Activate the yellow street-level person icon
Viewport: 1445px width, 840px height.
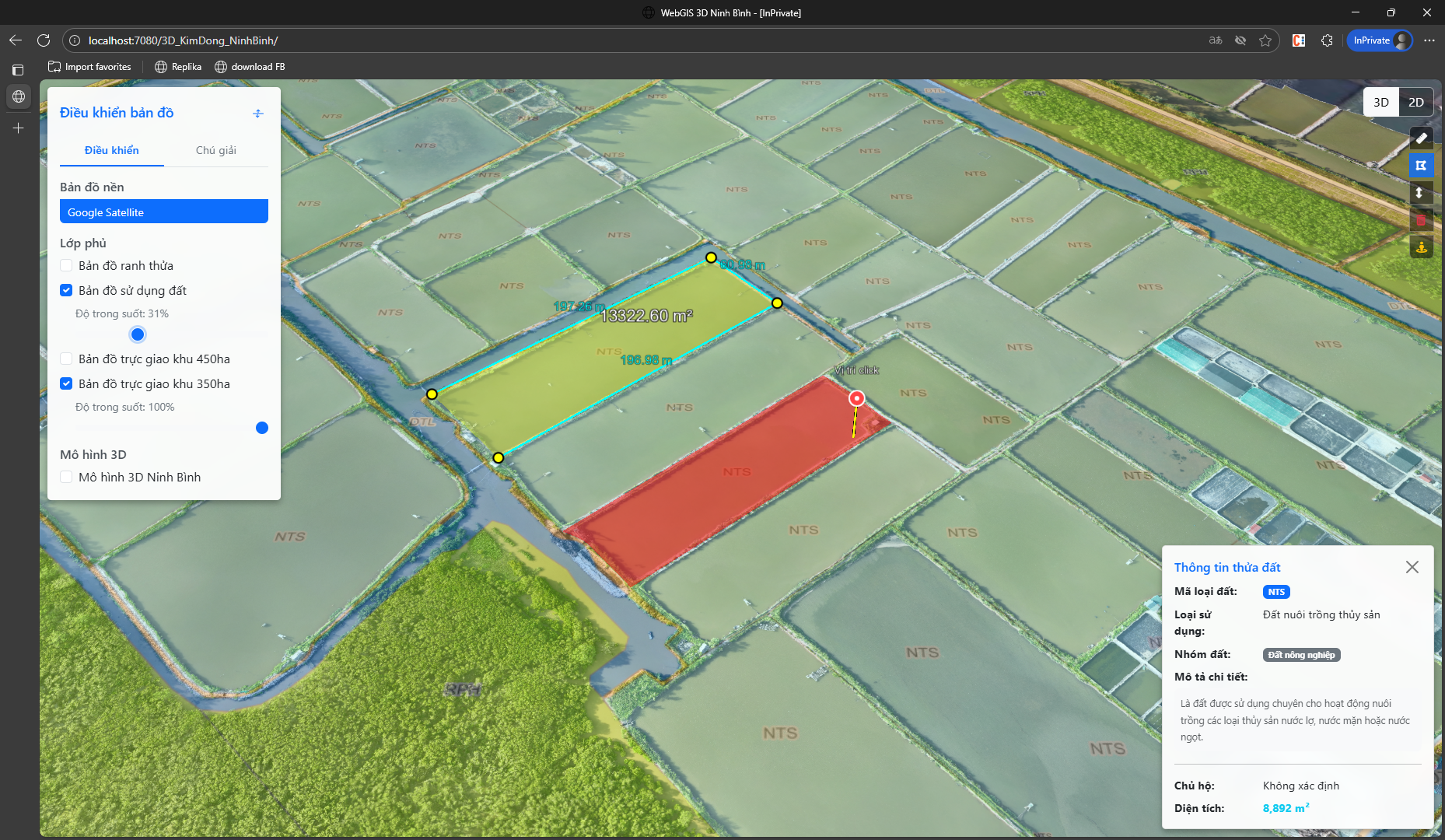click(x=1421, y=247)
